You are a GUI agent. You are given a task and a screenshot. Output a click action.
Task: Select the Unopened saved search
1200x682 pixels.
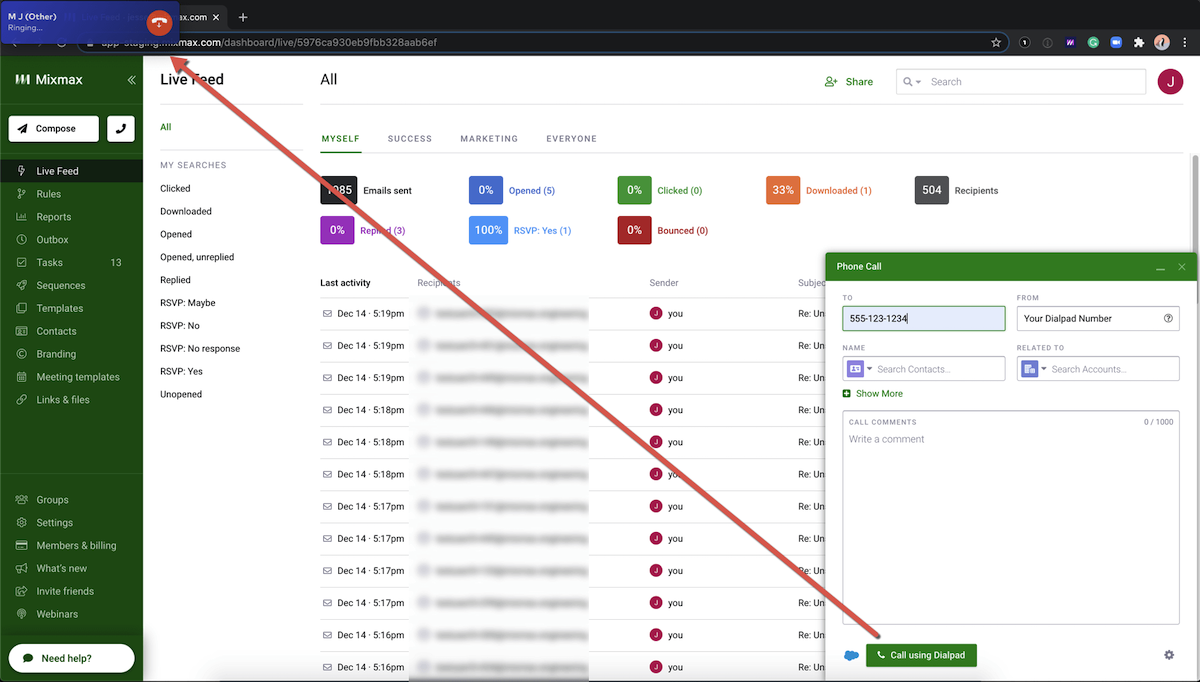[x=181, y=395]
